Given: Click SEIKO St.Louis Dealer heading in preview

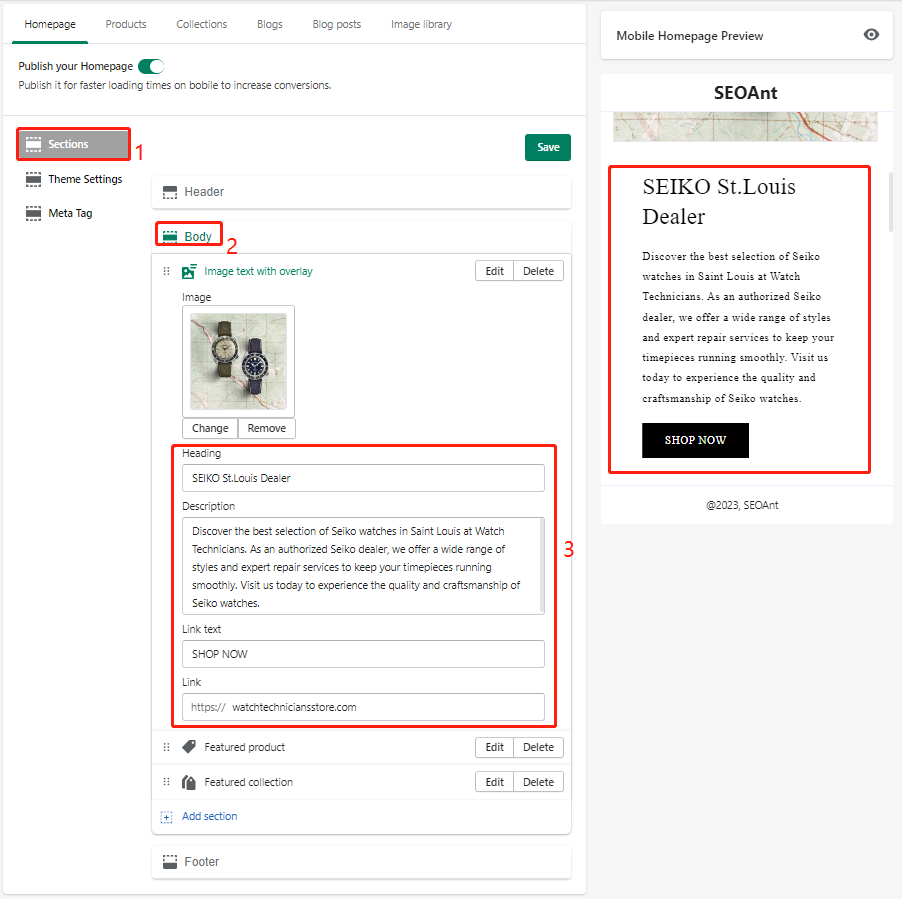Looking at the screenshot, I should (718, 201).
